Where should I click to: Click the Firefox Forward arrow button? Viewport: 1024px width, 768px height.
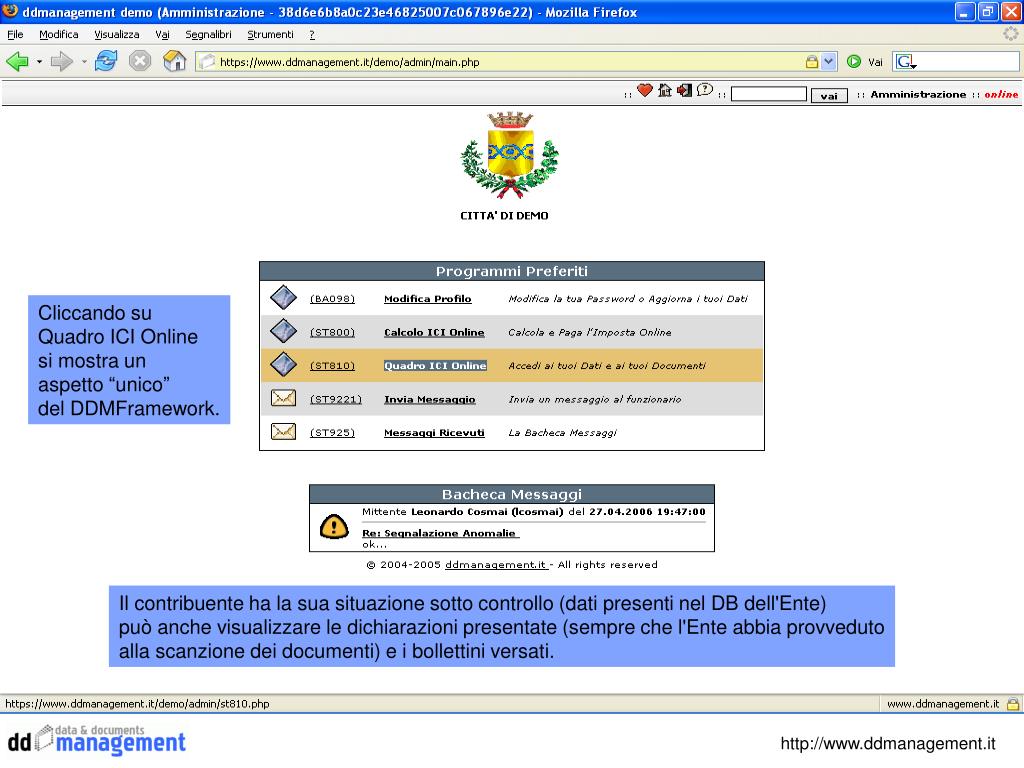(62, 62)
